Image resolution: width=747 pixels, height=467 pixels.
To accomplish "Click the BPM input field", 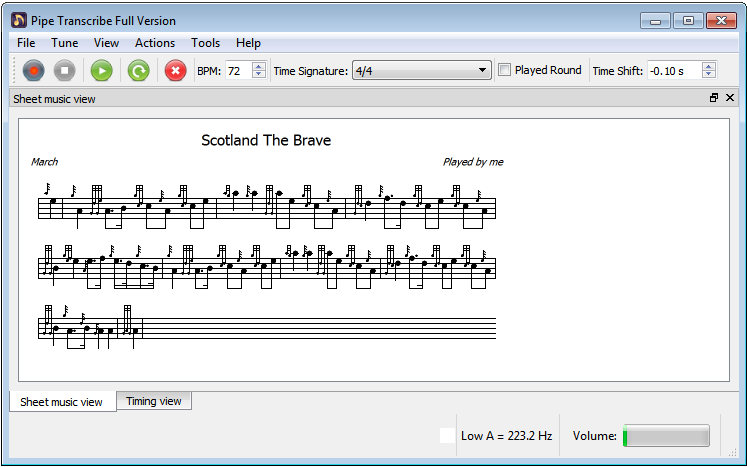I will (x=238, y=70).
